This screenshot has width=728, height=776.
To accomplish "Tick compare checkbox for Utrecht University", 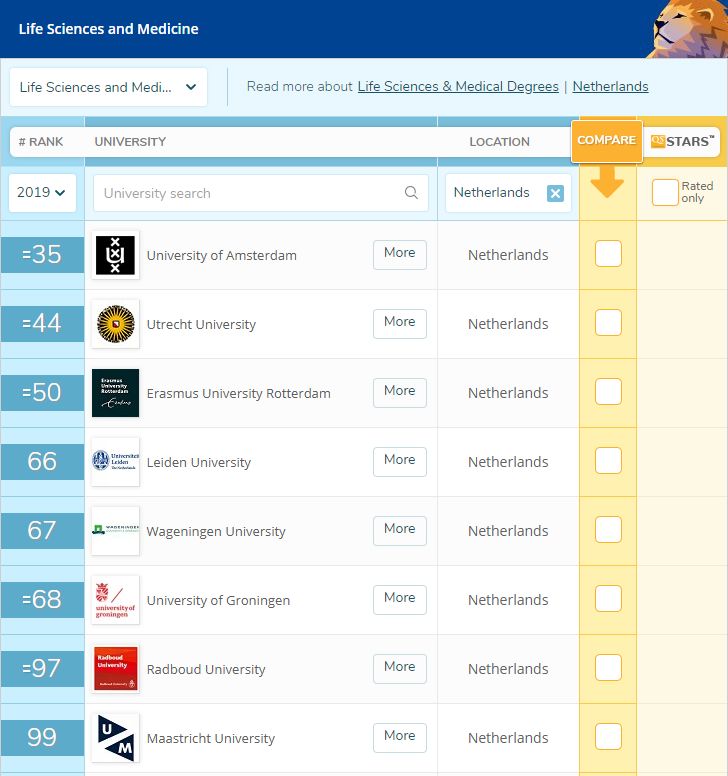I will coord(608,323).
